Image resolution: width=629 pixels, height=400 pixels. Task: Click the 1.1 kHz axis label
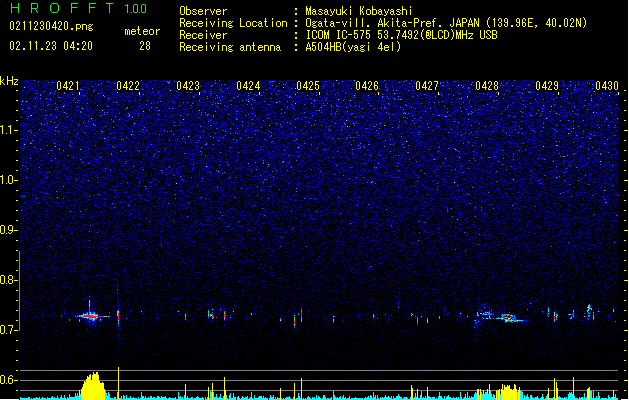pos(9,130)
